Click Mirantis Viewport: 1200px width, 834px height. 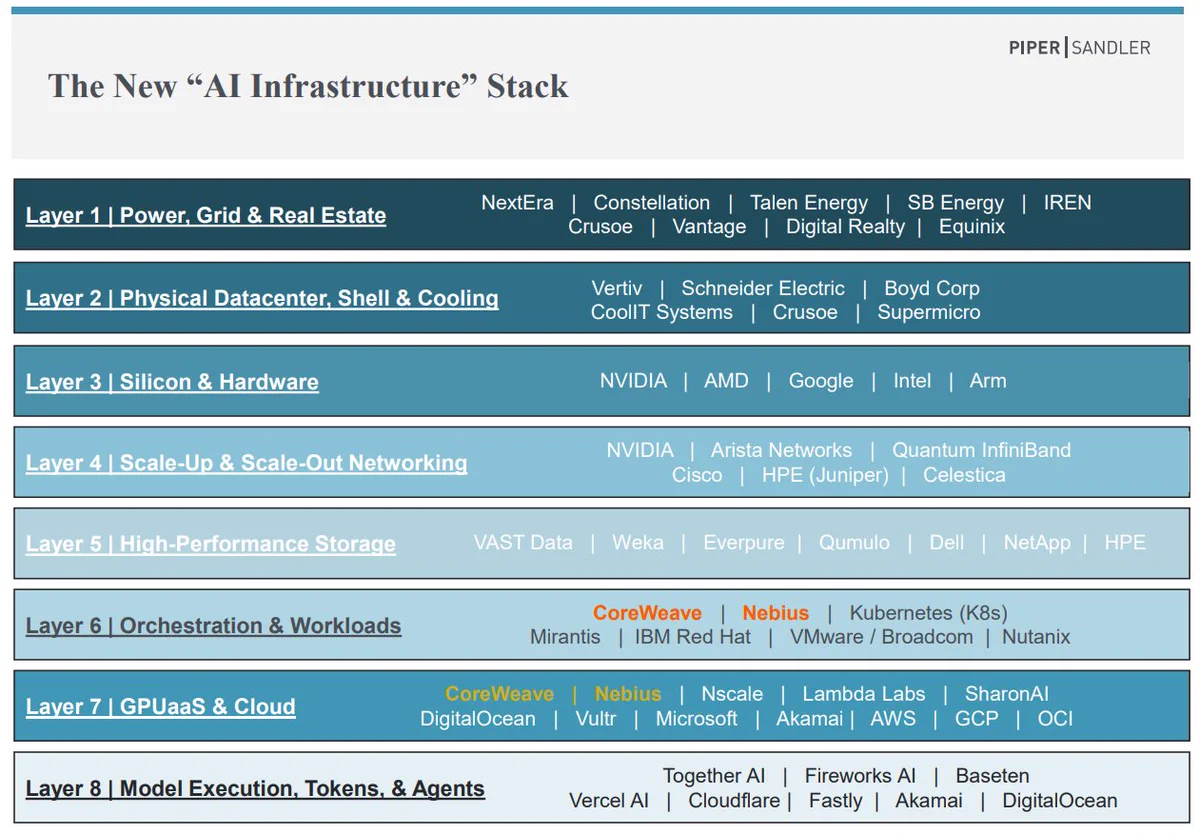(x=565, y=637)
